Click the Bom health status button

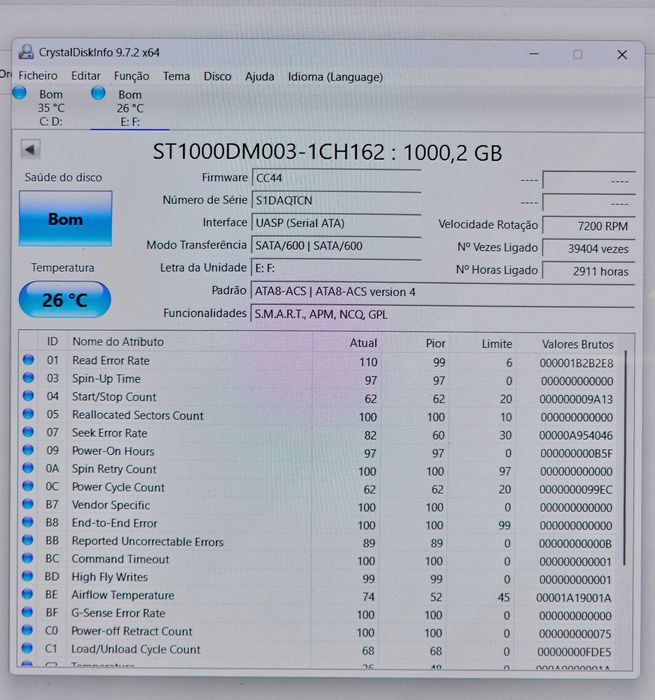click(x=65, y=219)
